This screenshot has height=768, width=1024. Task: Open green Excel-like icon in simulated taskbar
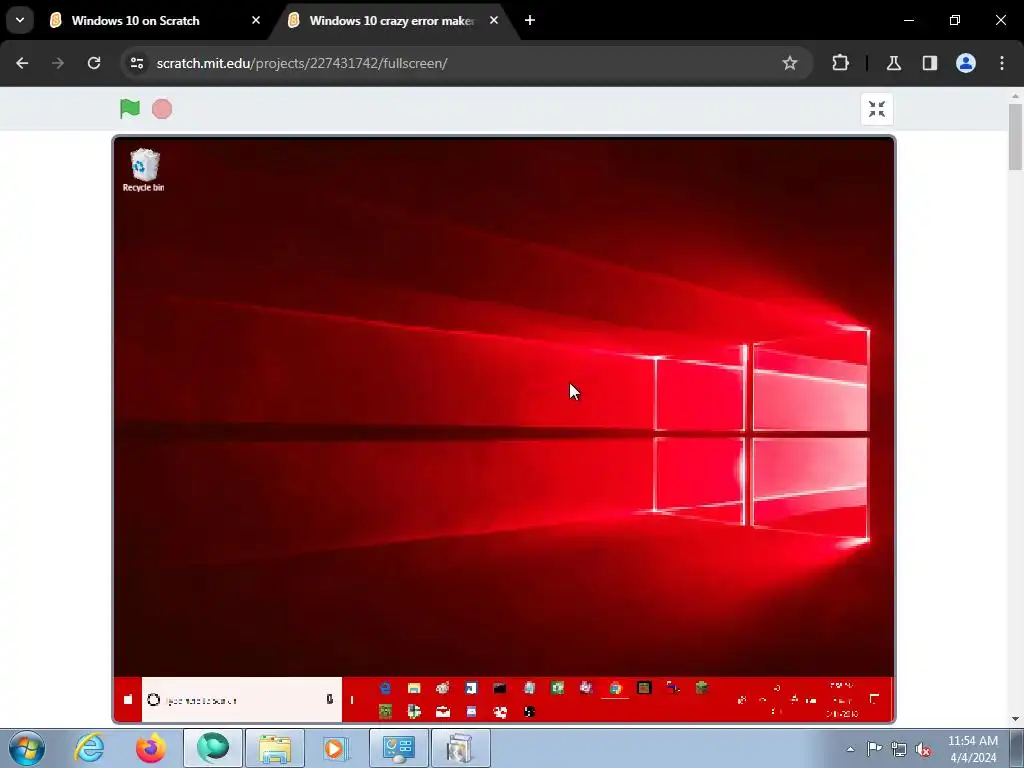tap(557, 688)
